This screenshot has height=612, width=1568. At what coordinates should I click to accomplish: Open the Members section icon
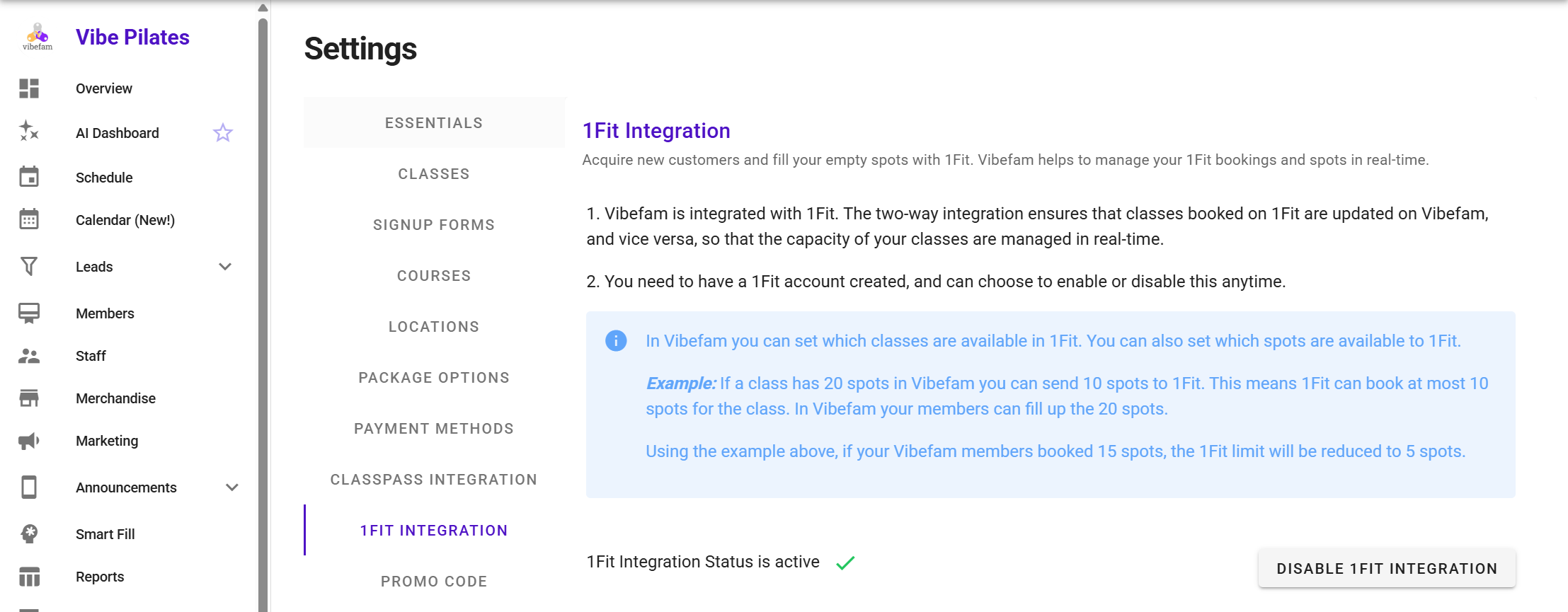pos(29,313)
